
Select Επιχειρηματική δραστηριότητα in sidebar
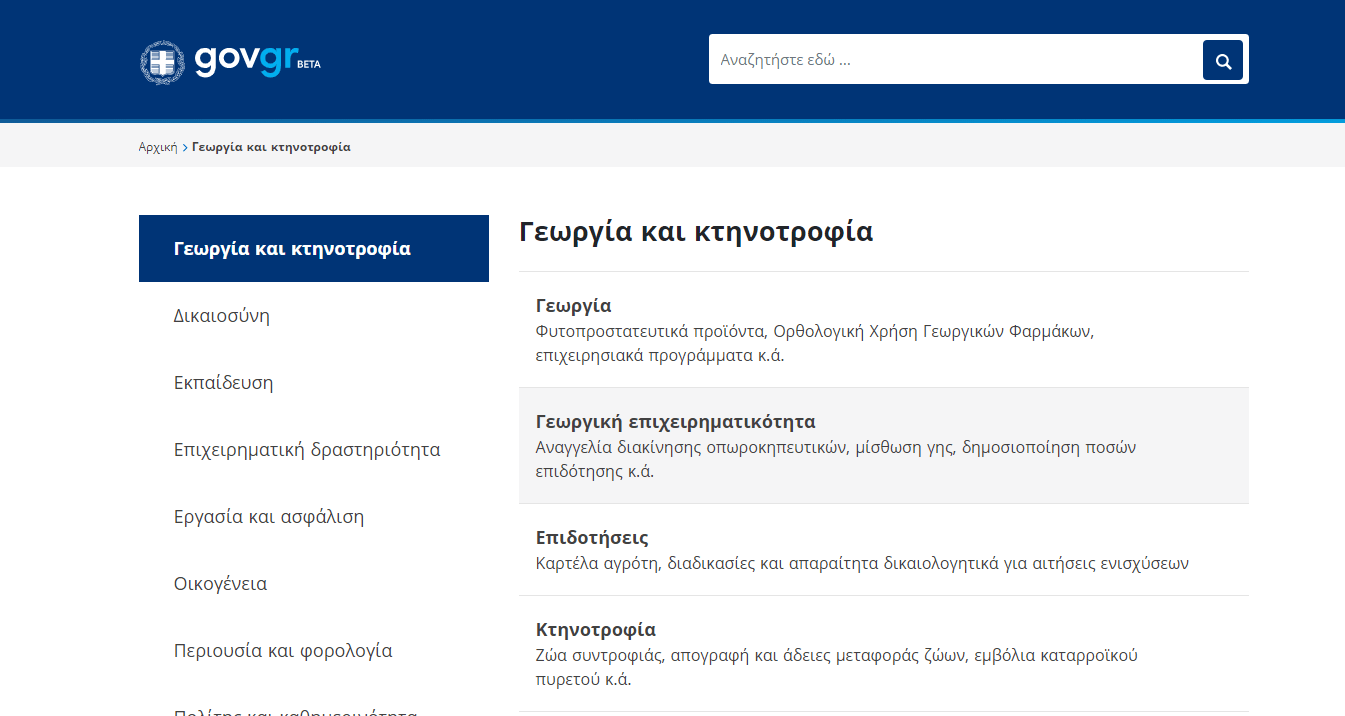click(307, 450)
